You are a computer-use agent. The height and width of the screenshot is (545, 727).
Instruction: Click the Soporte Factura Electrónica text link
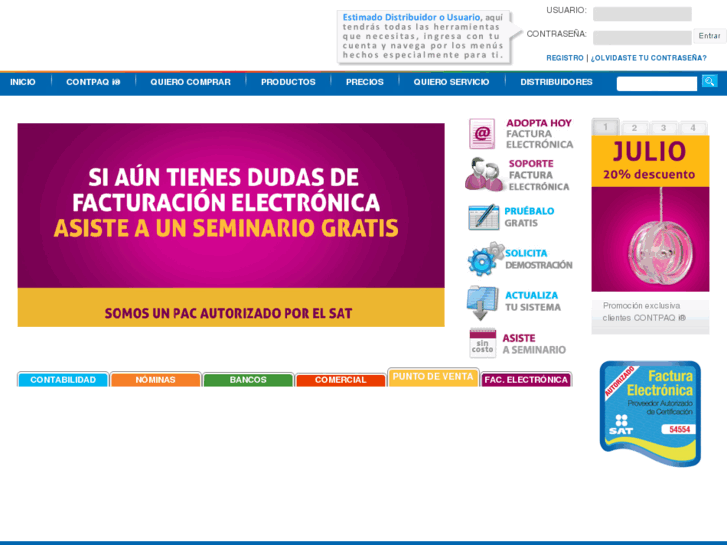[x=539, y=175]
